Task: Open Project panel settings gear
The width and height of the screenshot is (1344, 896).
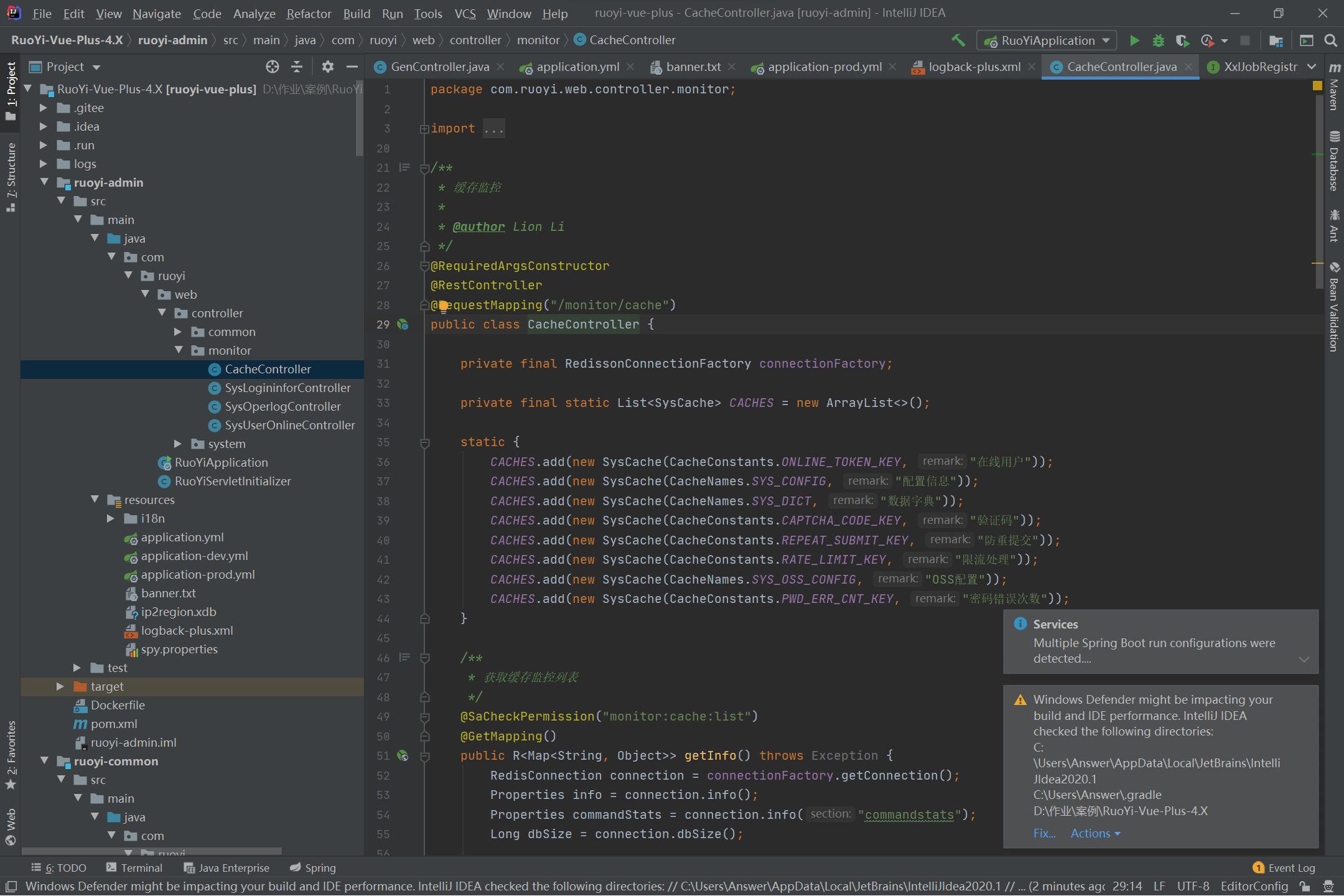Action: (x=328, y=67)
